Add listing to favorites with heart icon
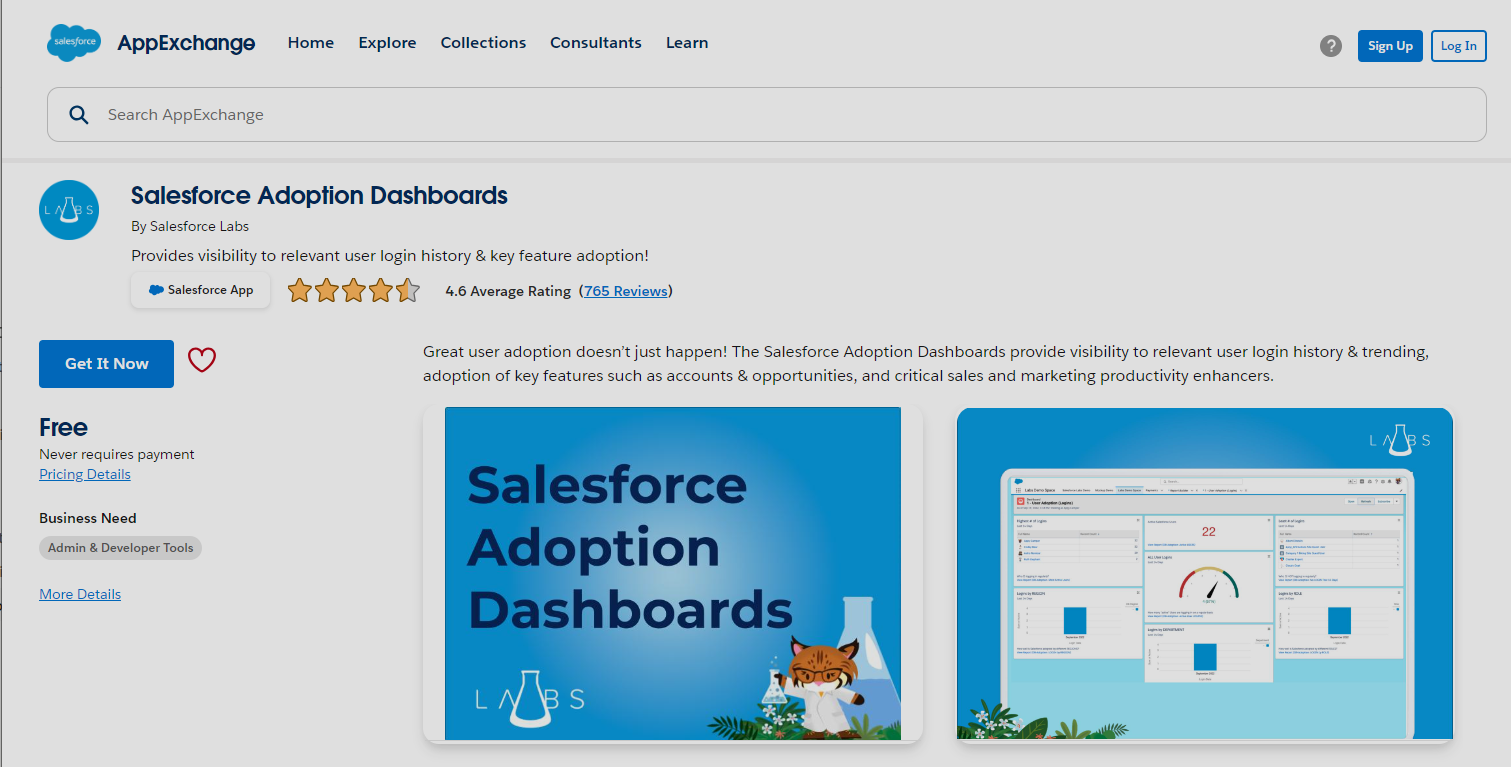The height and width of the screenshot is (767, 1511). click(202, 360)
